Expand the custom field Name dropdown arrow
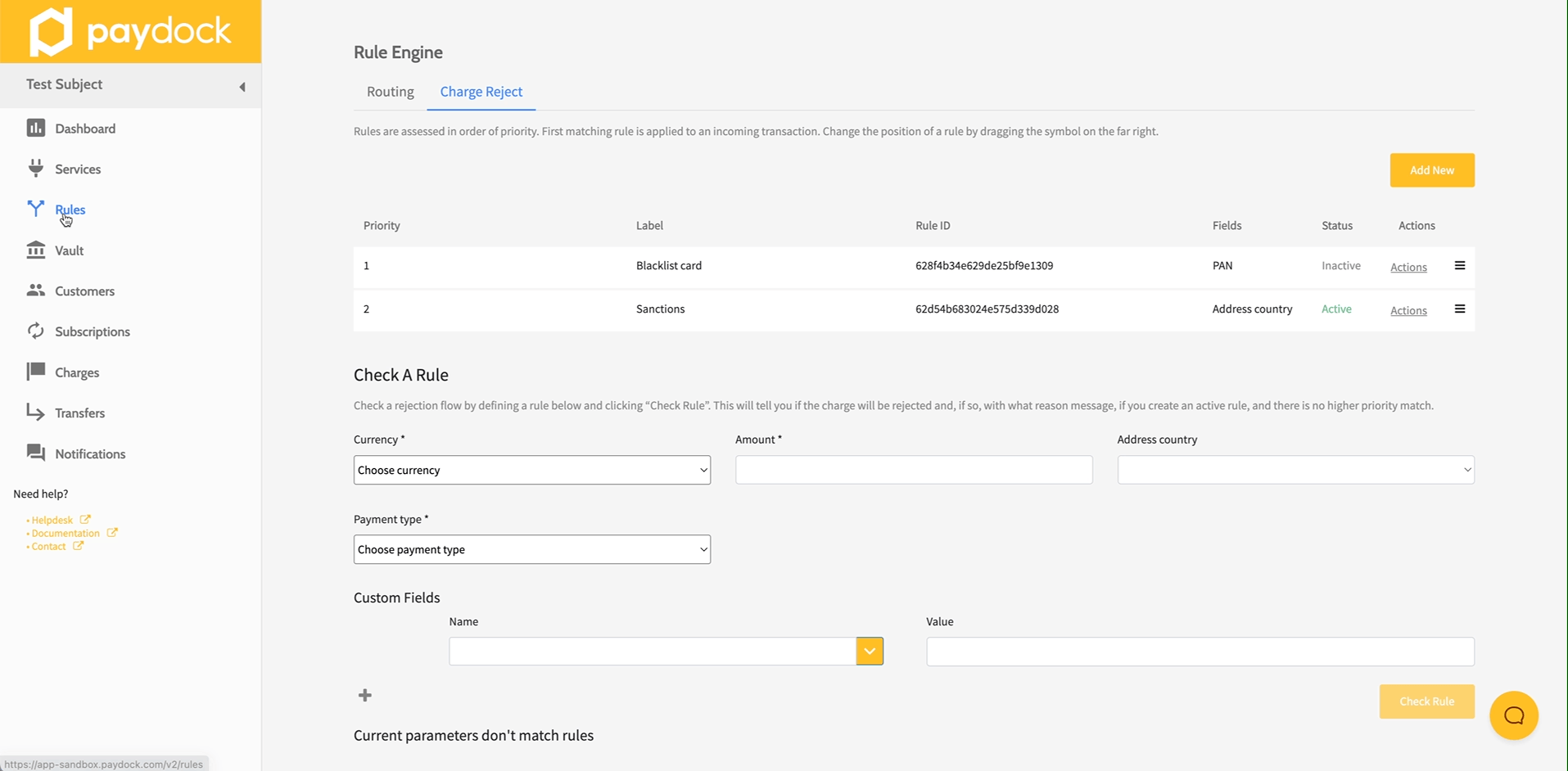The height and width of the screenshot is (771, 1568). coord(870,652)
